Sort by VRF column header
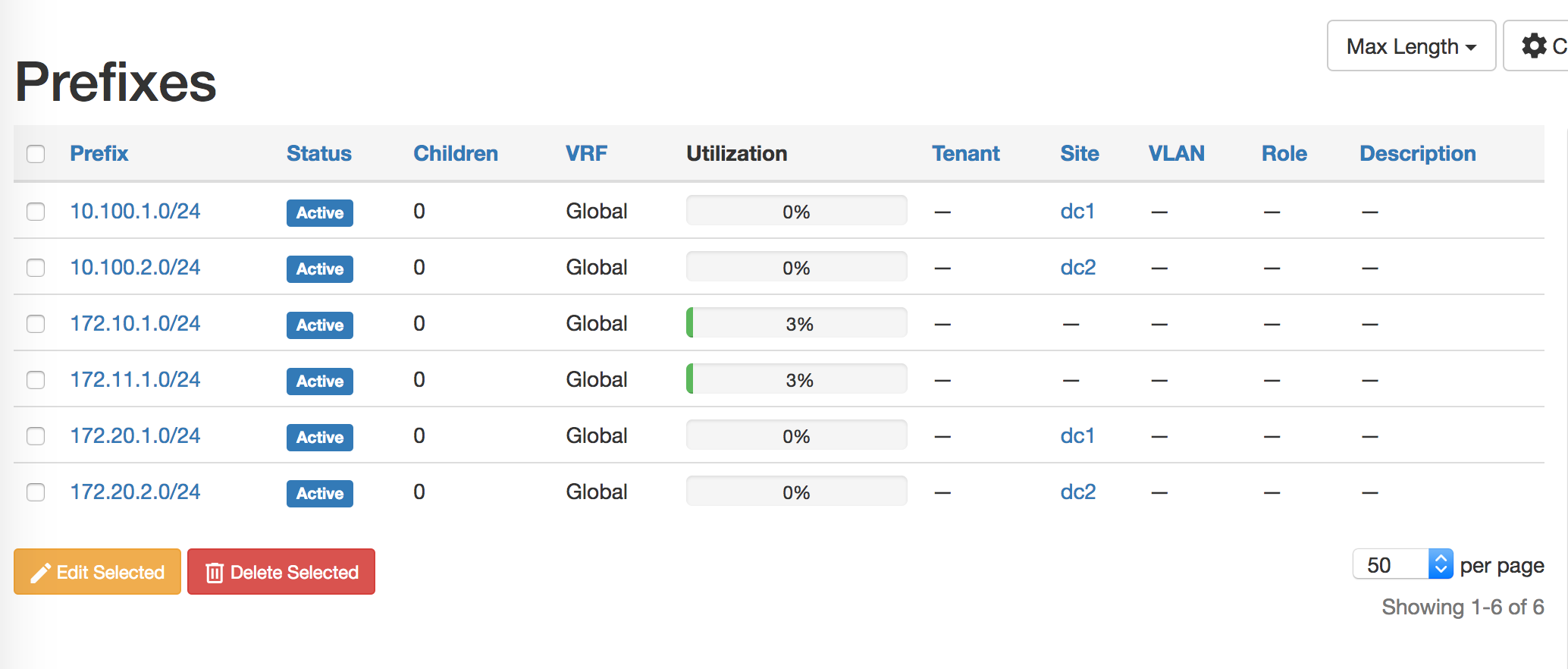The image size is (1568, 669). point(586,153)
